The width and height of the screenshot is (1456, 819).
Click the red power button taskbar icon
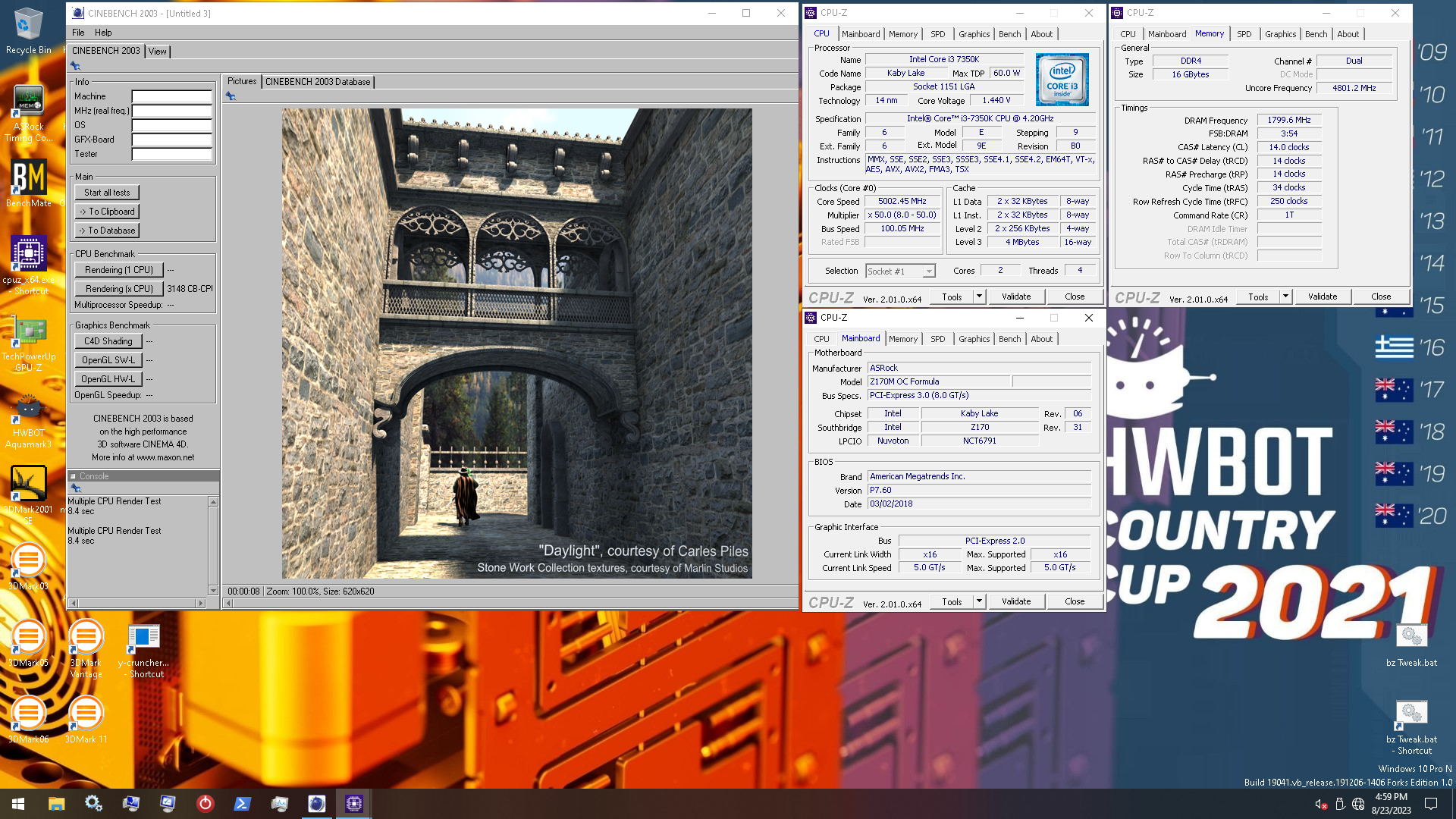coord(205,804)
